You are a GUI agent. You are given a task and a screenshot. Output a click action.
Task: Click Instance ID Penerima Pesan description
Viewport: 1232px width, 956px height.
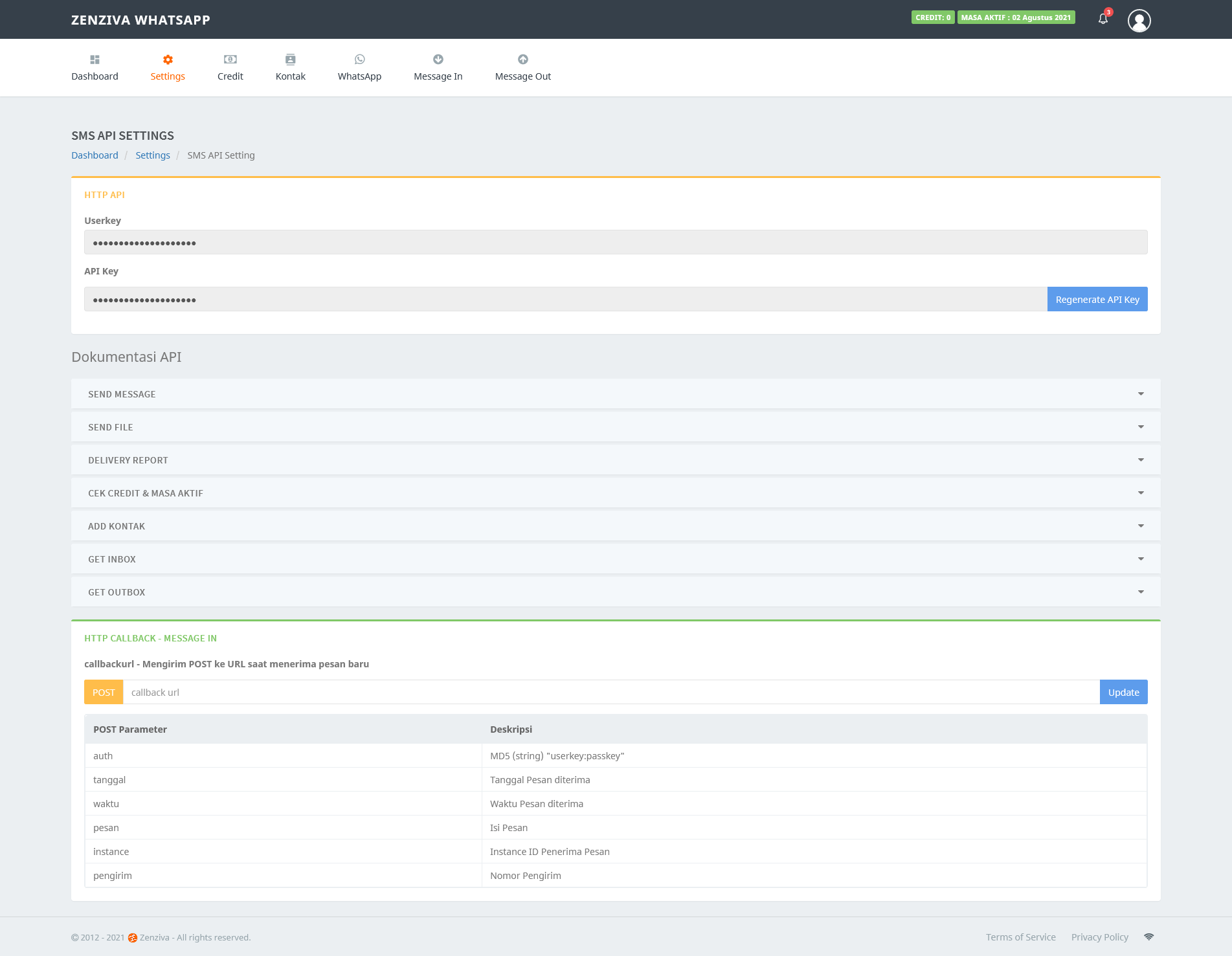pos(550,852)
